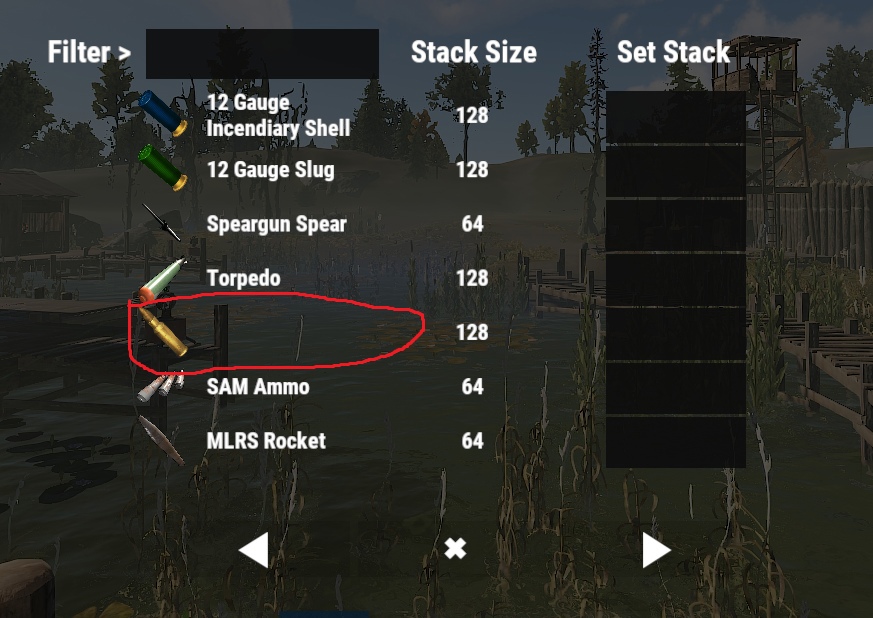Select the Speargun Spear icon

click(161, 222)
